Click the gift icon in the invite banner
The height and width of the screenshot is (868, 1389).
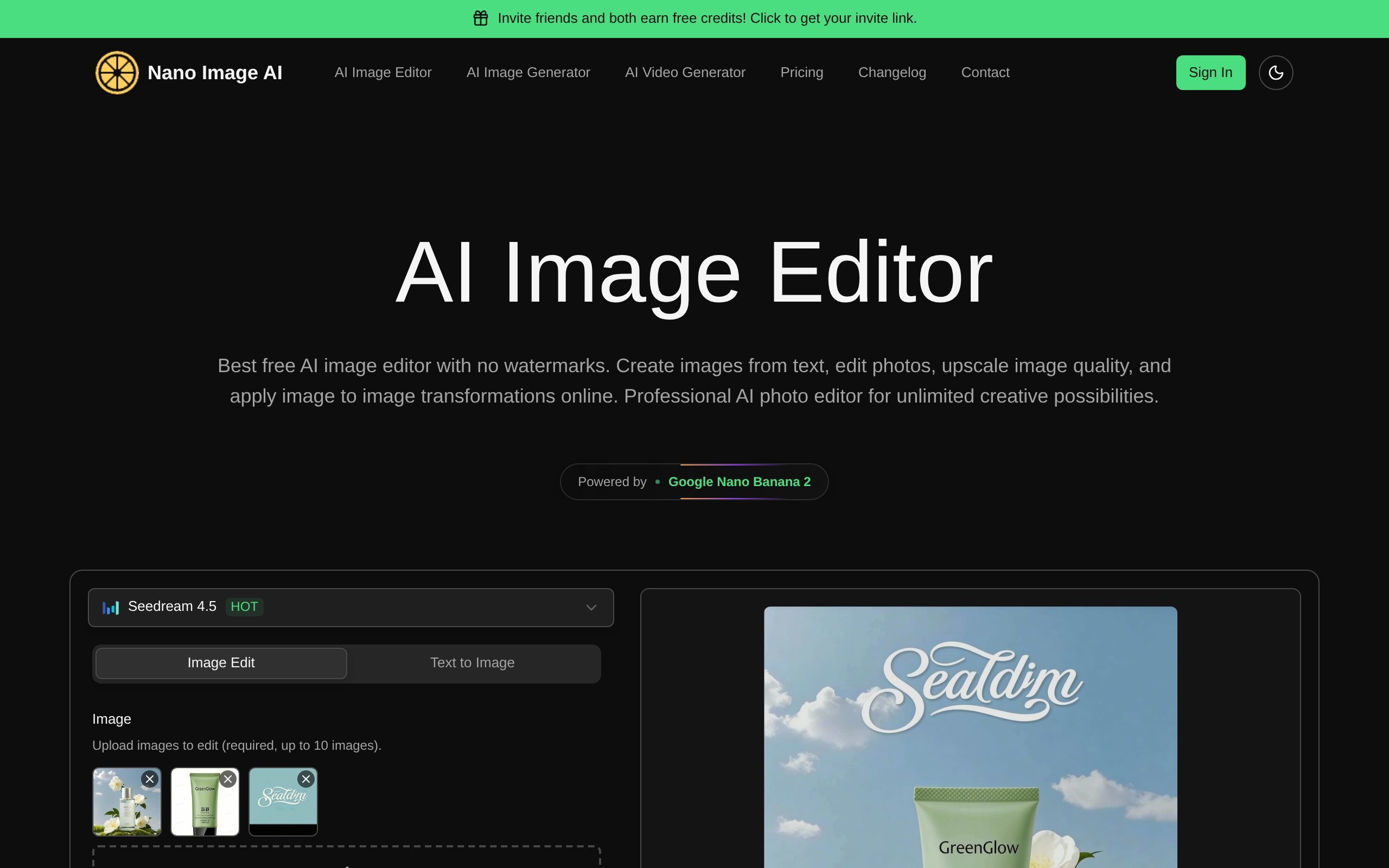pyautogui.click(x=480, y=18)
